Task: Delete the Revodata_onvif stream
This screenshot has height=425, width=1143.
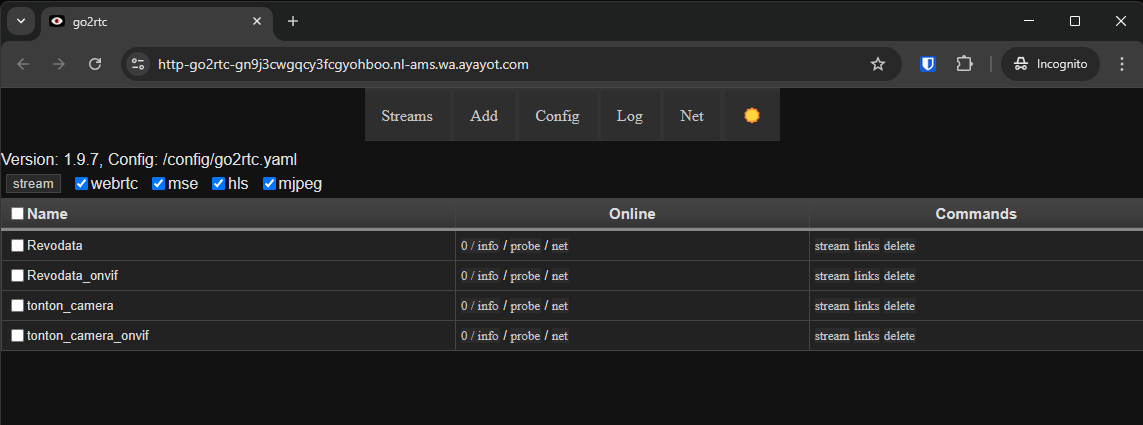Action: [x=899, y=276]
